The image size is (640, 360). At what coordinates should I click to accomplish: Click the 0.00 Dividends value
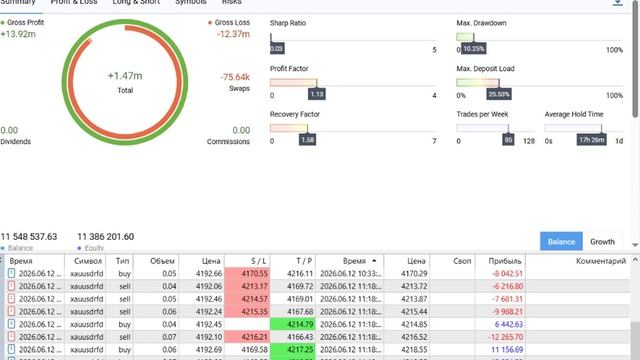click(x=9, y=130)
